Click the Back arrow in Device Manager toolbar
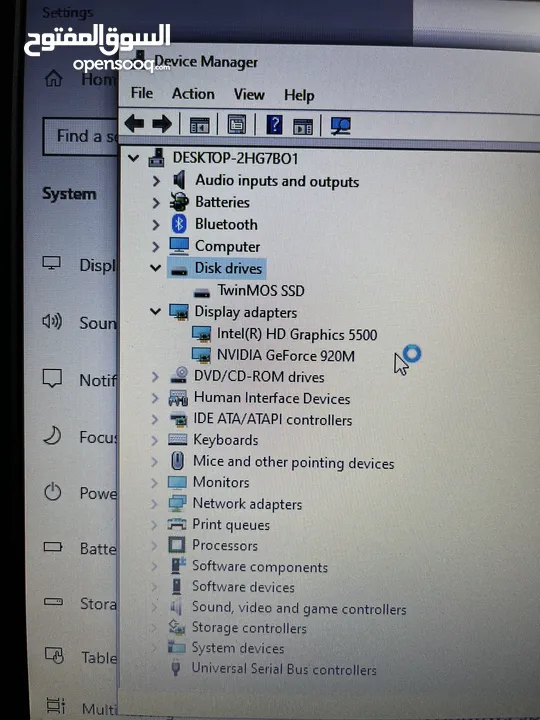 [135, 124]
